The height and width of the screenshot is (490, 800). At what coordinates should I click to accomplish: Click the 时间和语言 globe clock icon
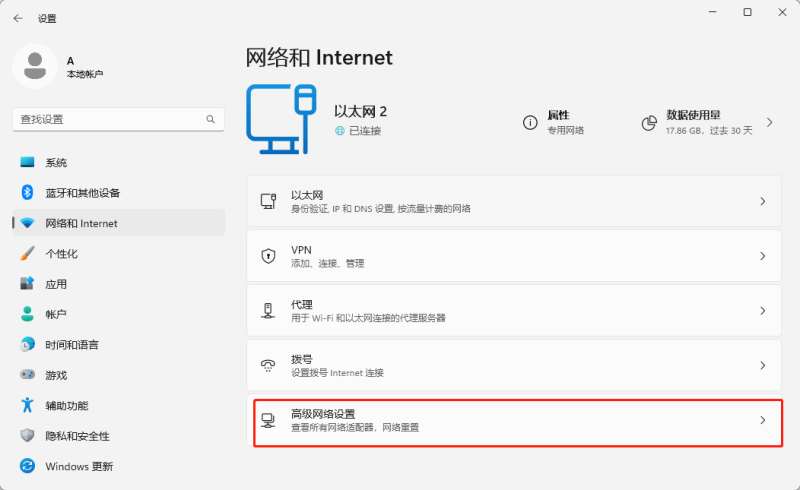coord(27,345)
